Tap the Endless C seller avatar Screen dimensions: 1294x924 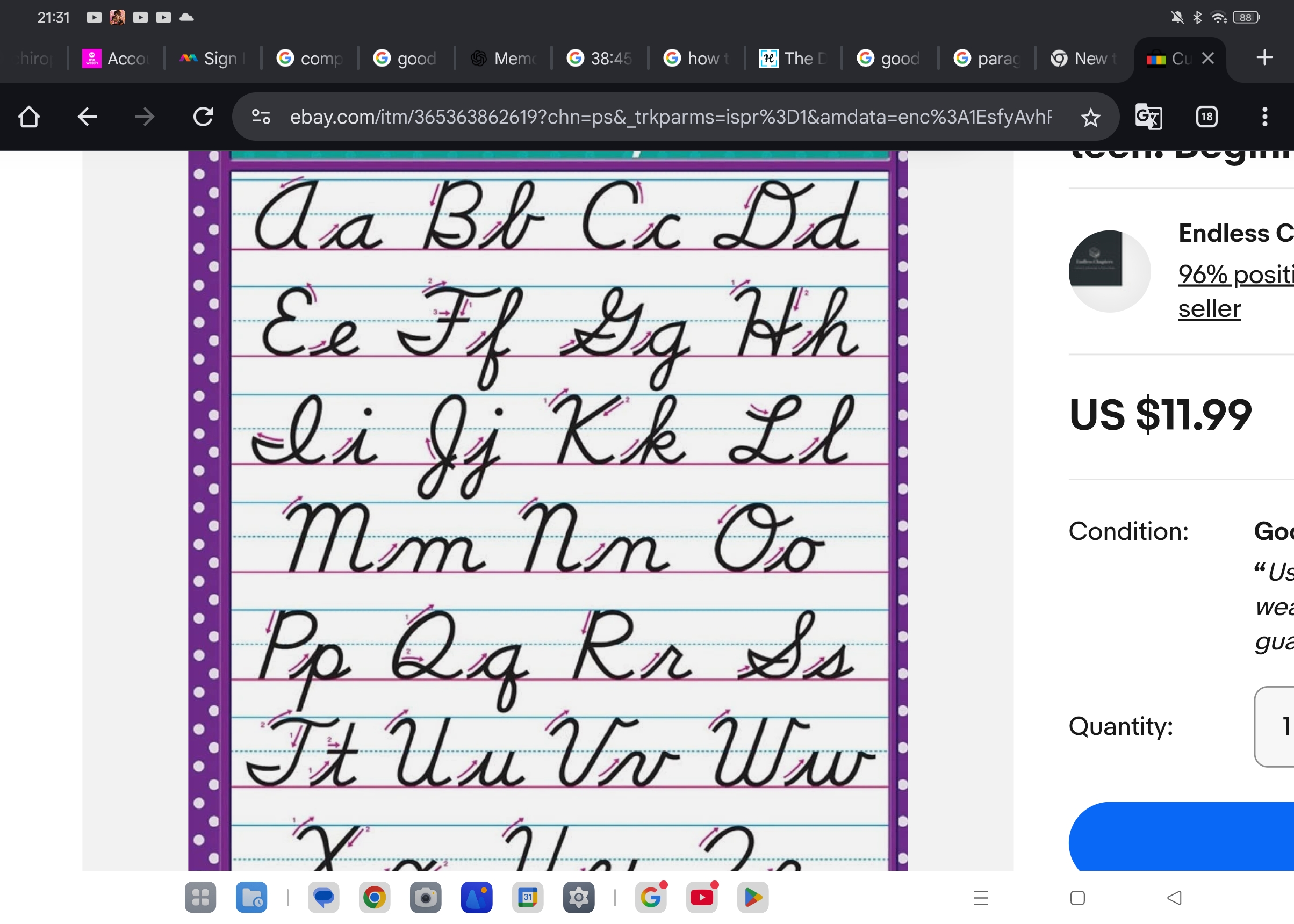pyautogui.click(x=1109, y=271)
